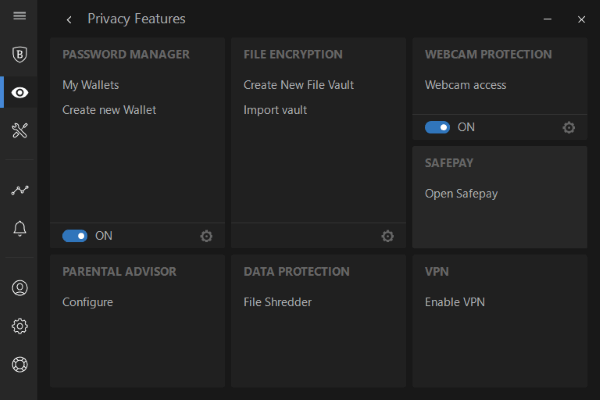Open File Encryption settings gear

coord(388,236)
